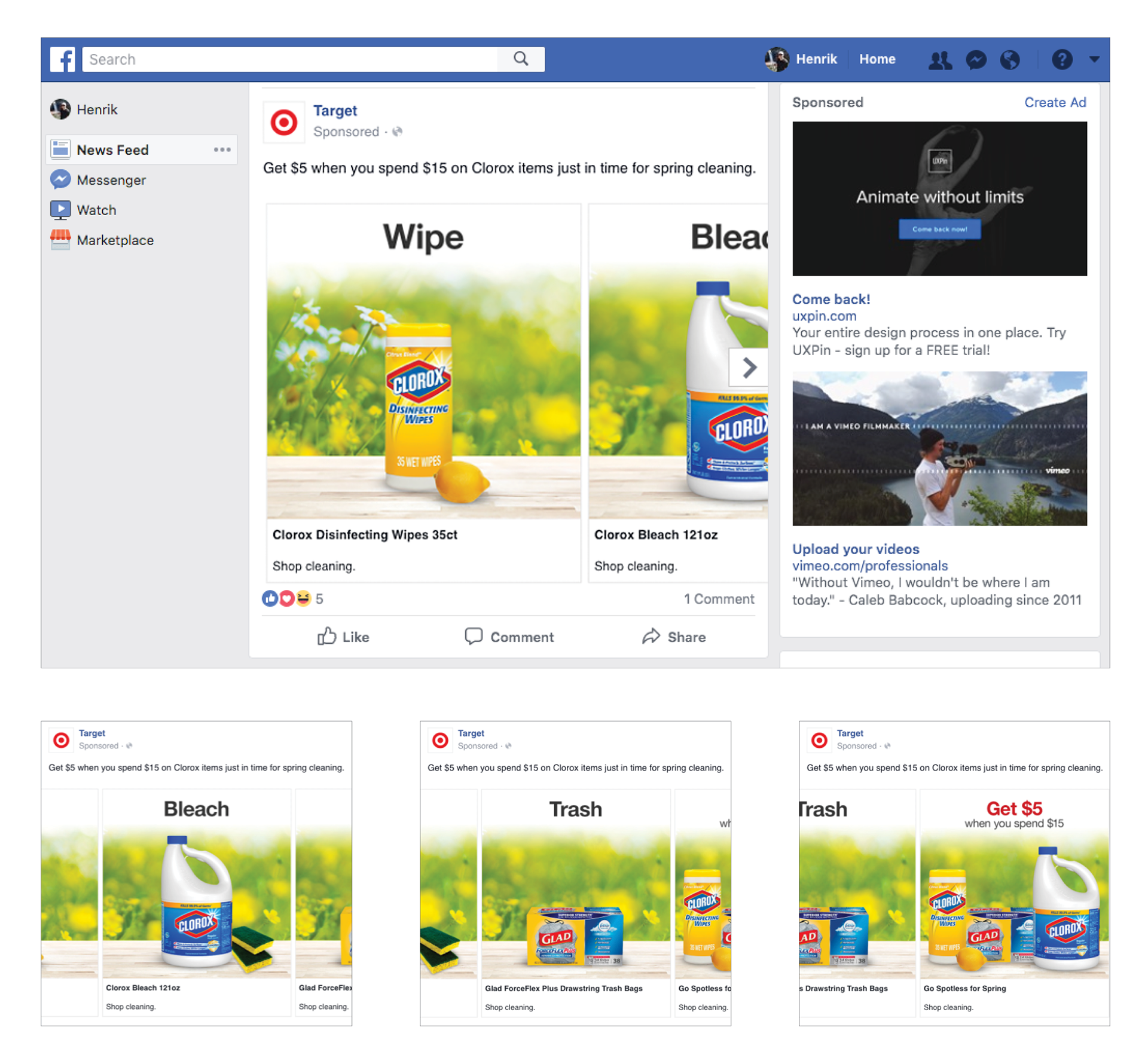
Task: Open the Get $5 offer image
Action: click(1014, 883)
